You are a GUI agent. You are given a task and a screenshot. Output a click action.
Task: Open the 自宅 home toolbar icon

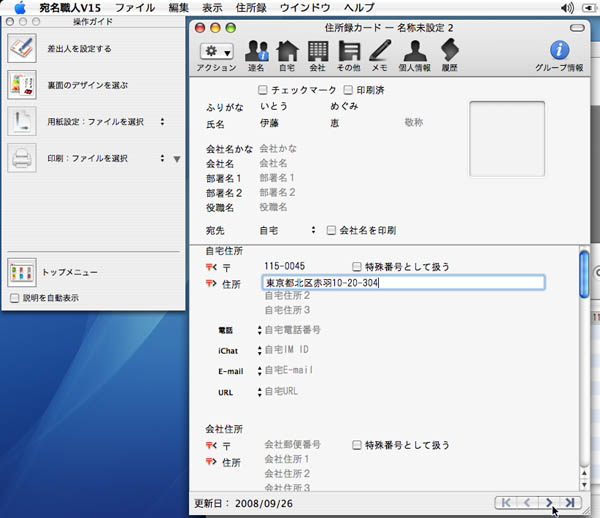pos(287,52)
